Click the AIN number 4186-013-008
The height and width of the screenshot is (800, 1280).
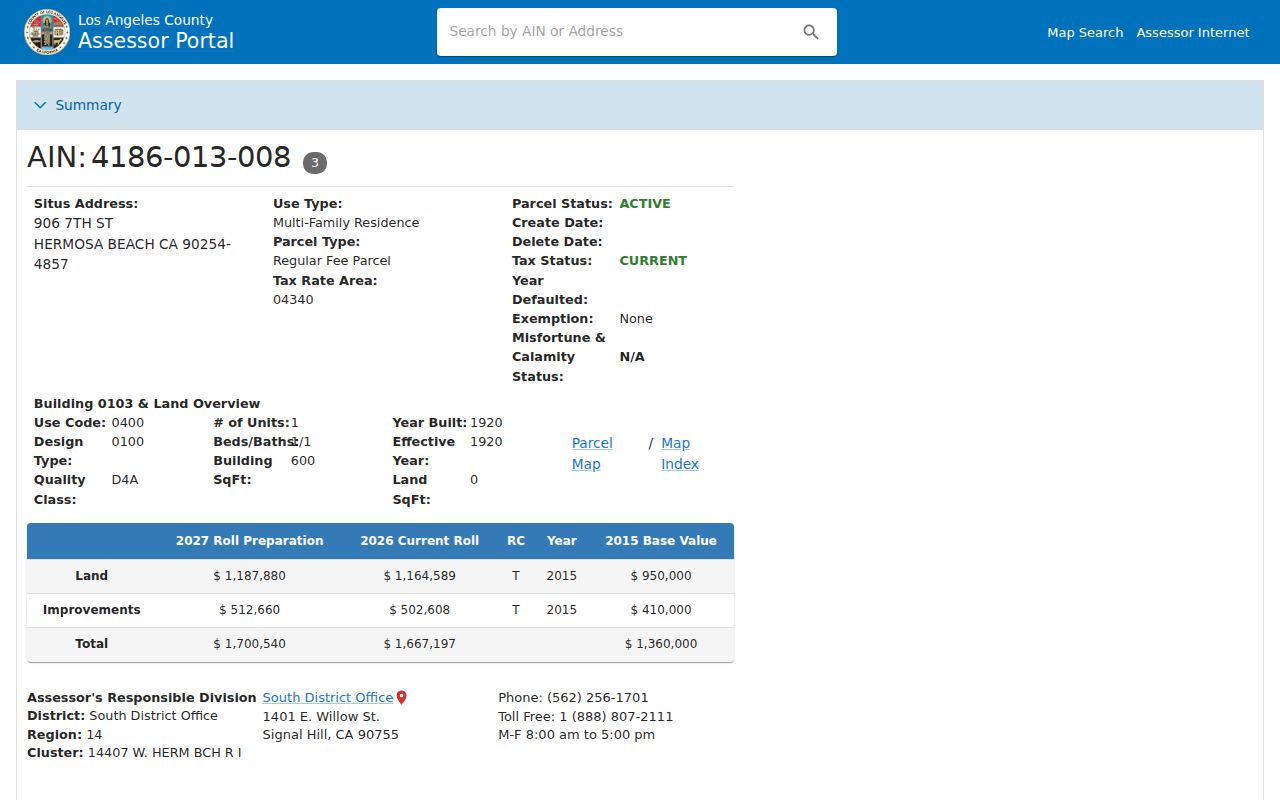click(x=191, y=158)
